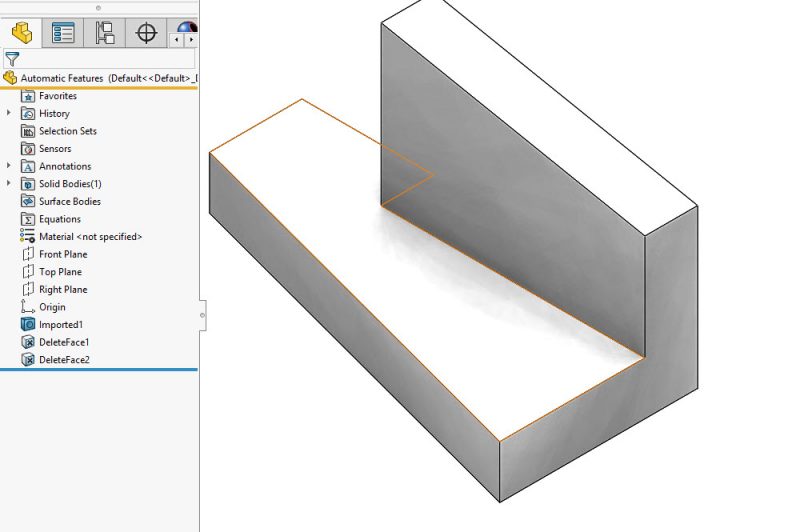Expand the Annotations node

click(x=9, y=166)
